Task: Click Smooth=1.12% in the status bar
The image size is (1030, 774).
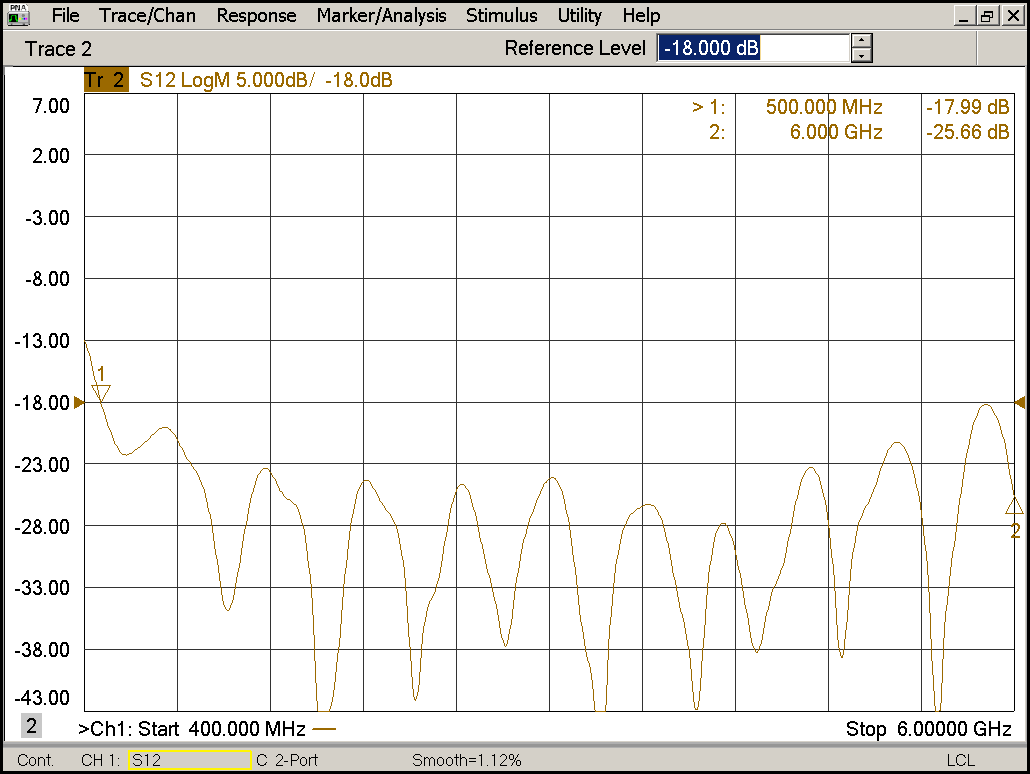Action: (x=466, y=761)
